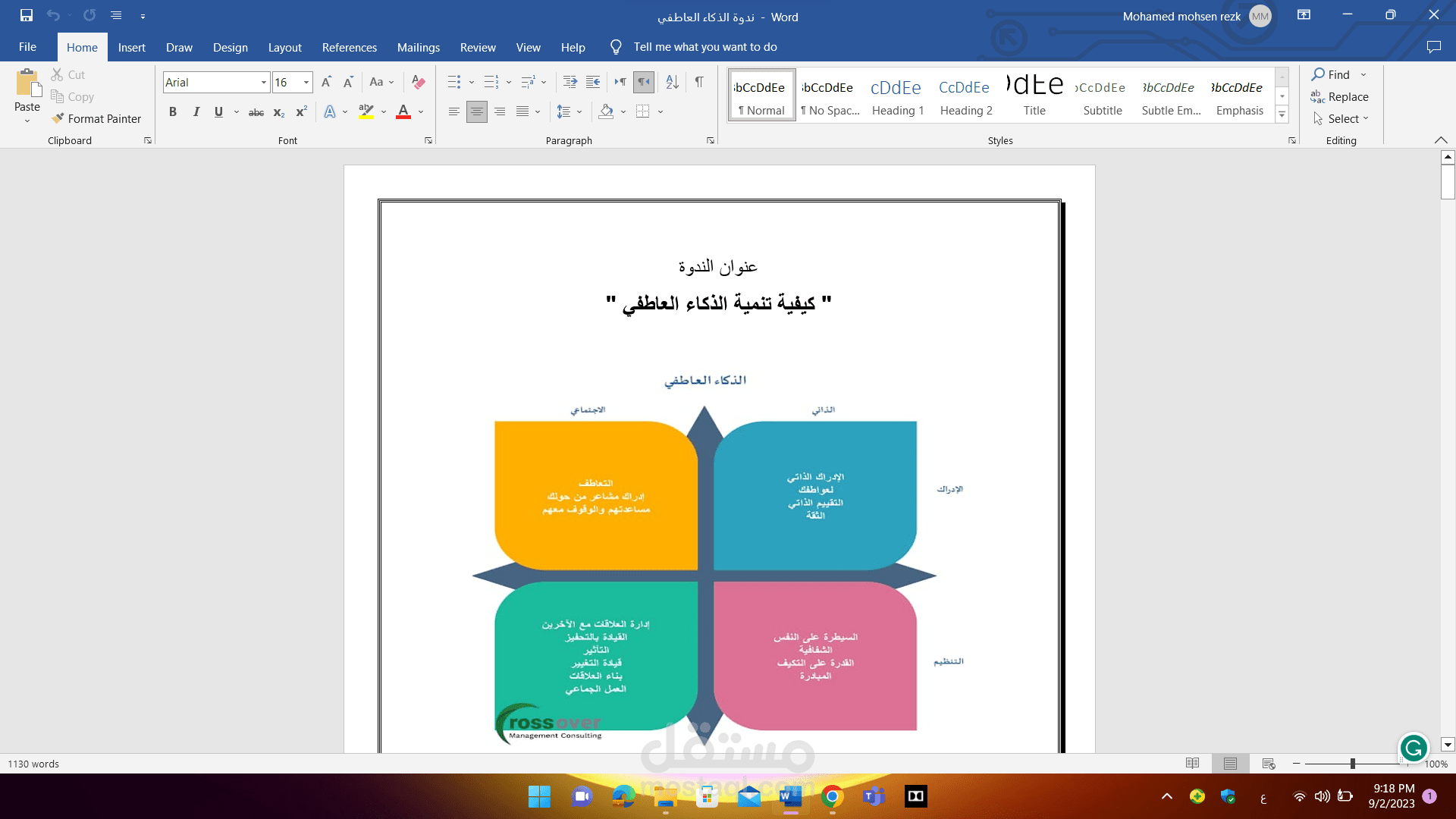The width and height of the screenshot is (1456, 819).
Task: Click the Ribbon Display Options icon
Action: click(1304, 15)
